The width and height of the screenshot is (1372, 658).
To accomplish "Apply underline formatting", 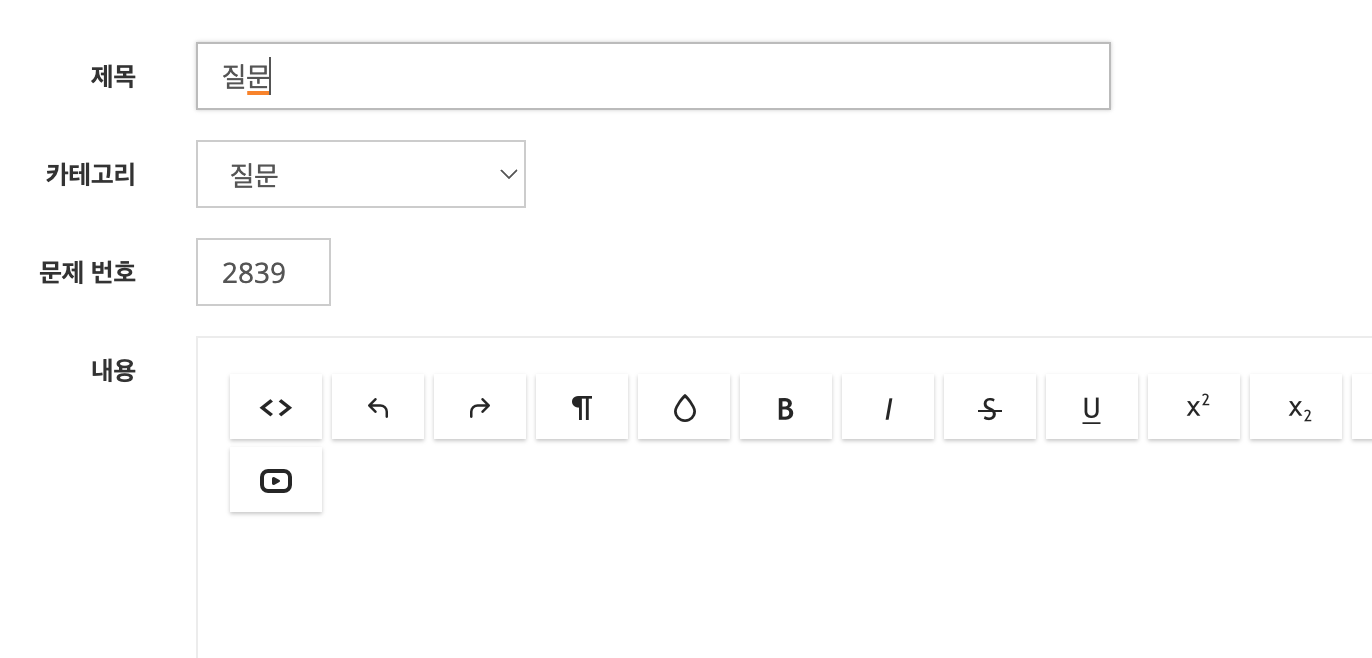I will (x=1092, y=407).
